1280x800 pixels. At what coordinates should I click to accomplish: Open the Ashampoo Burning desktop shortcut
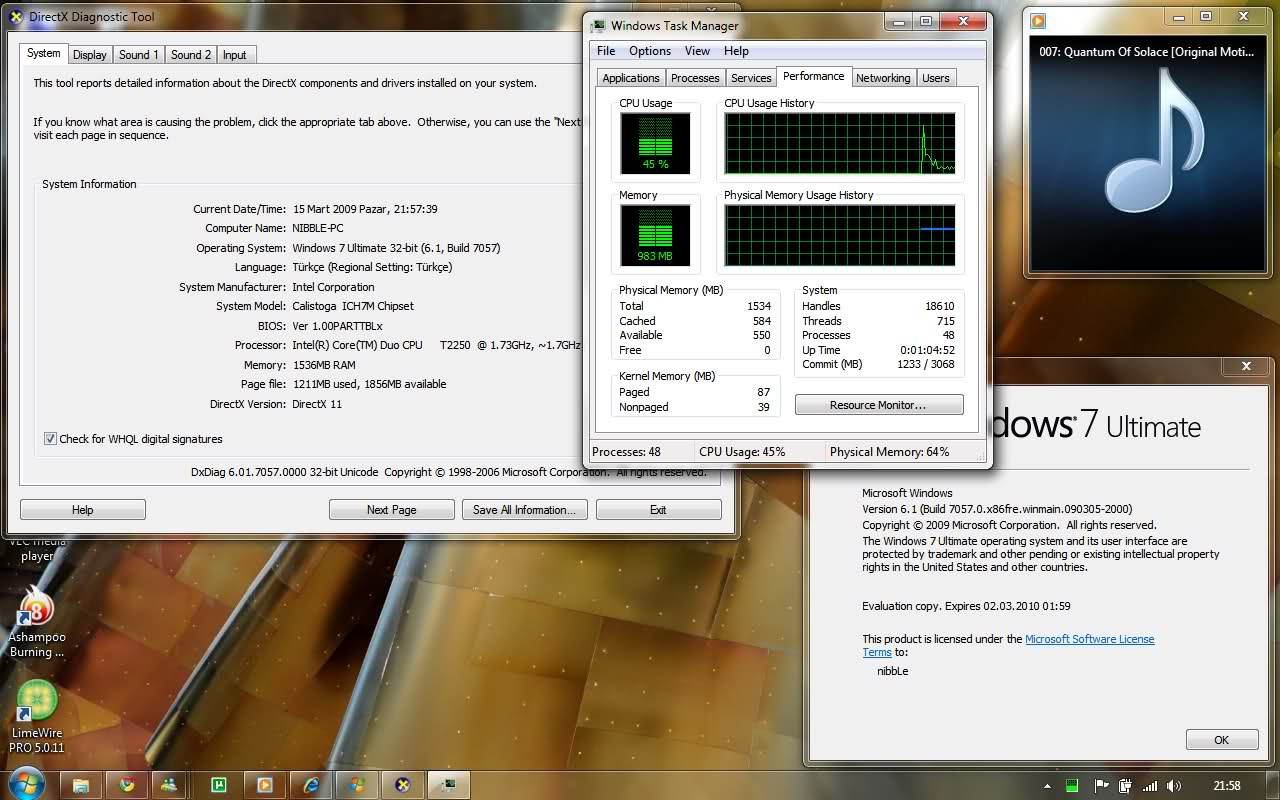37,621
